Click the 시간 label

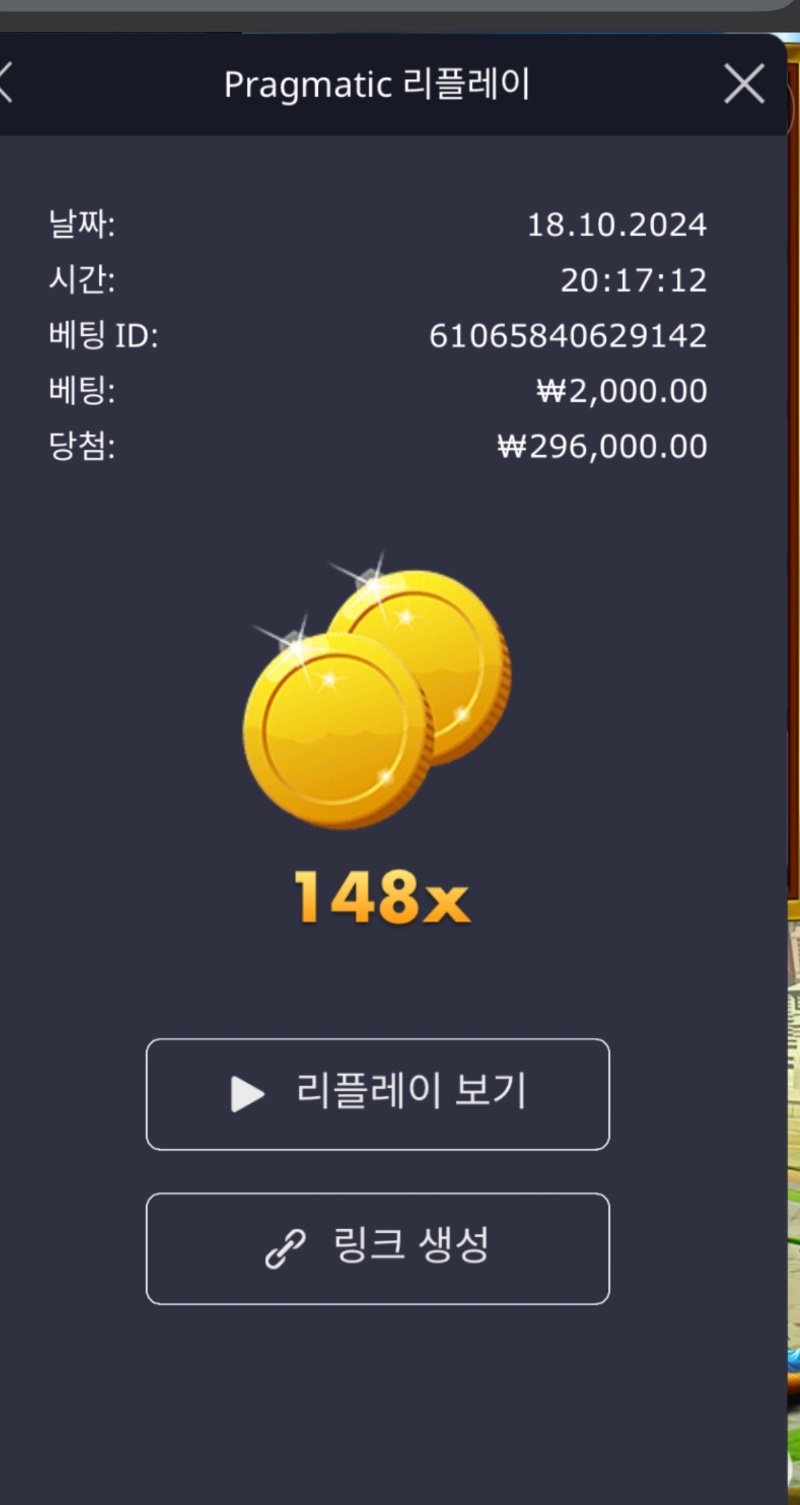82,280
